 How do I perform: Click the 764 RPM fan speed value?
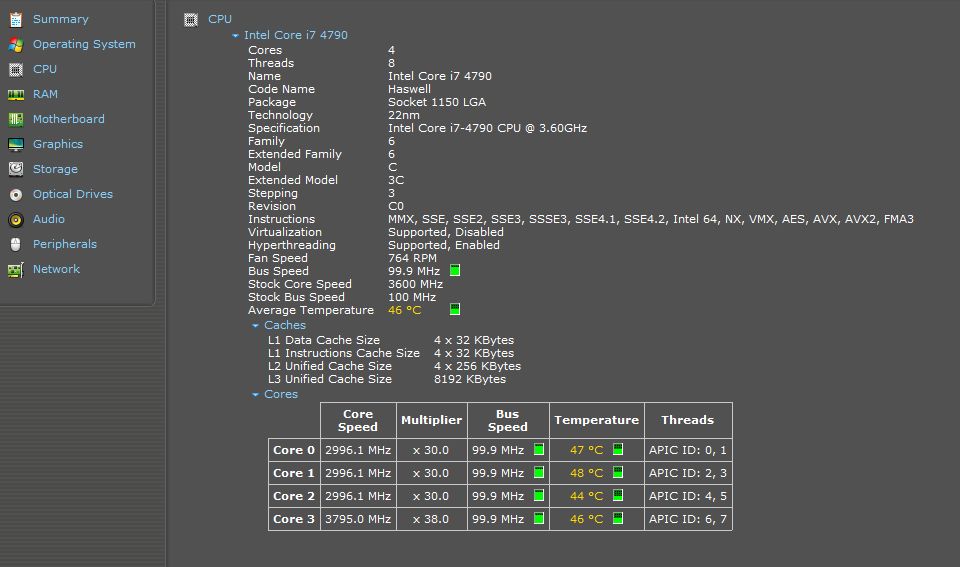coord(413,258)
